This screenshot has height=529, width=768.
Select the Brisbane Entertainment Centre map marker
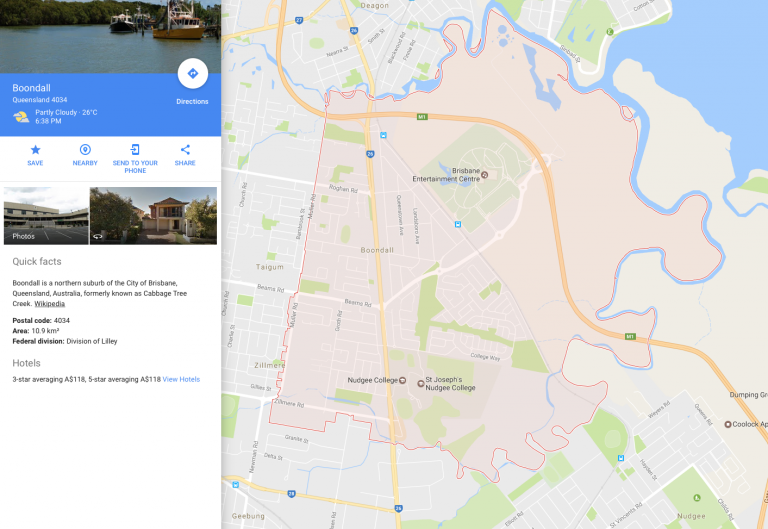484,174
